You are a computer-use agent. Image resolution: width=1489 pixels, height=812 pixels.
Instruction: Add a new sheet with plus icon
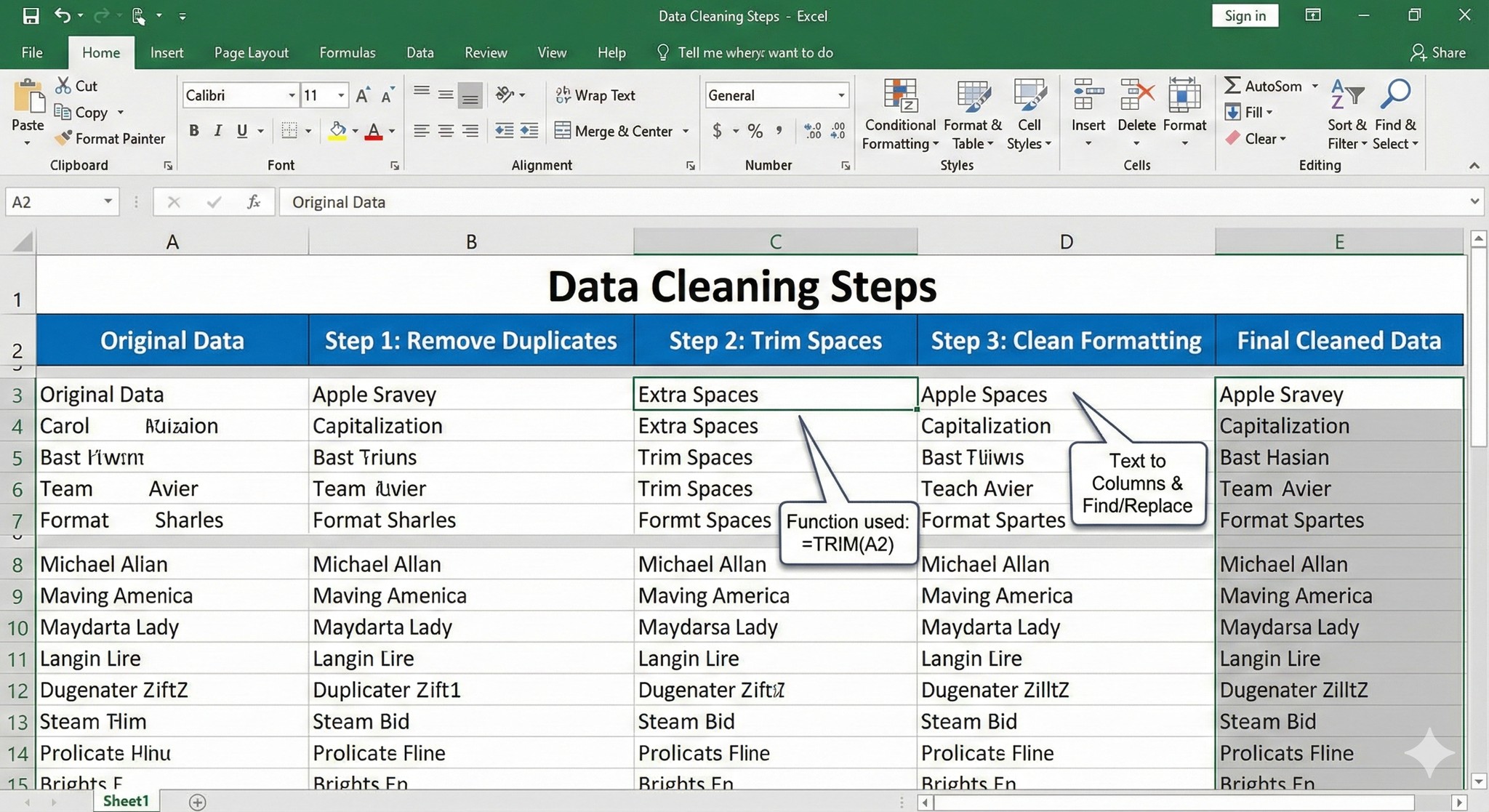click(x=197, y=802)
